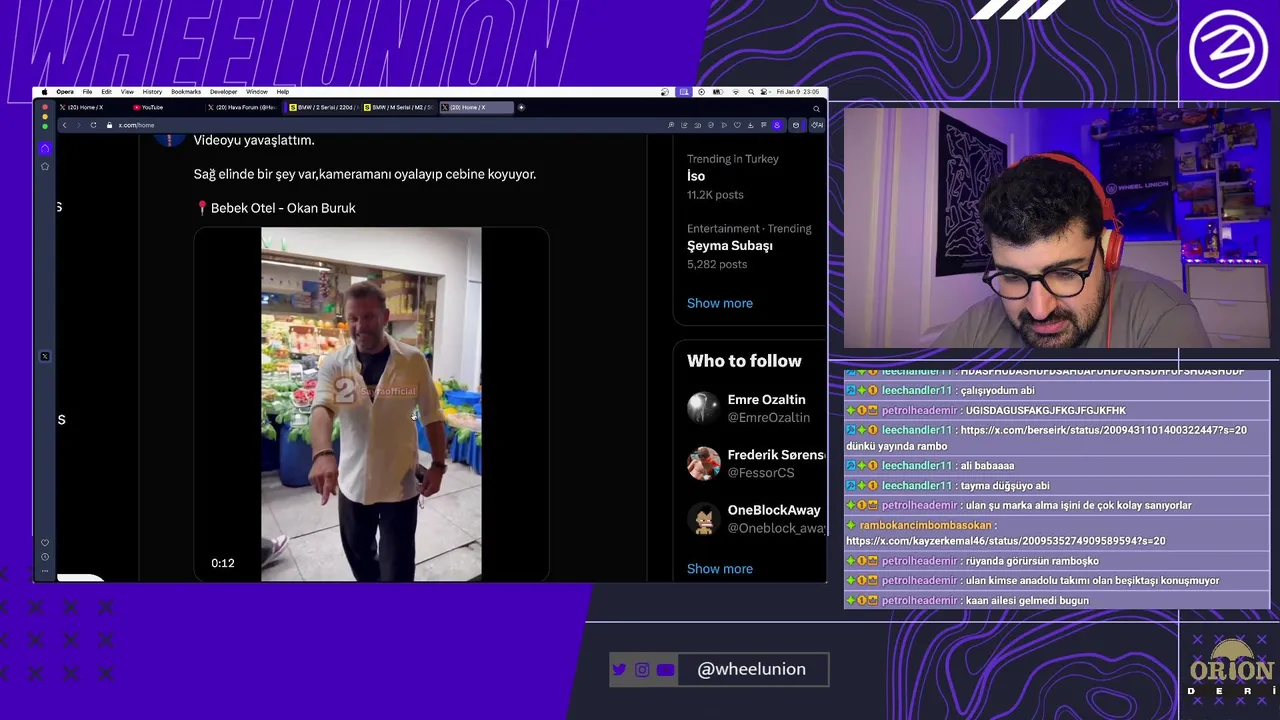Open tab search magnifier in tab bar
1280x720 pixels.
[x=816, y=108]
